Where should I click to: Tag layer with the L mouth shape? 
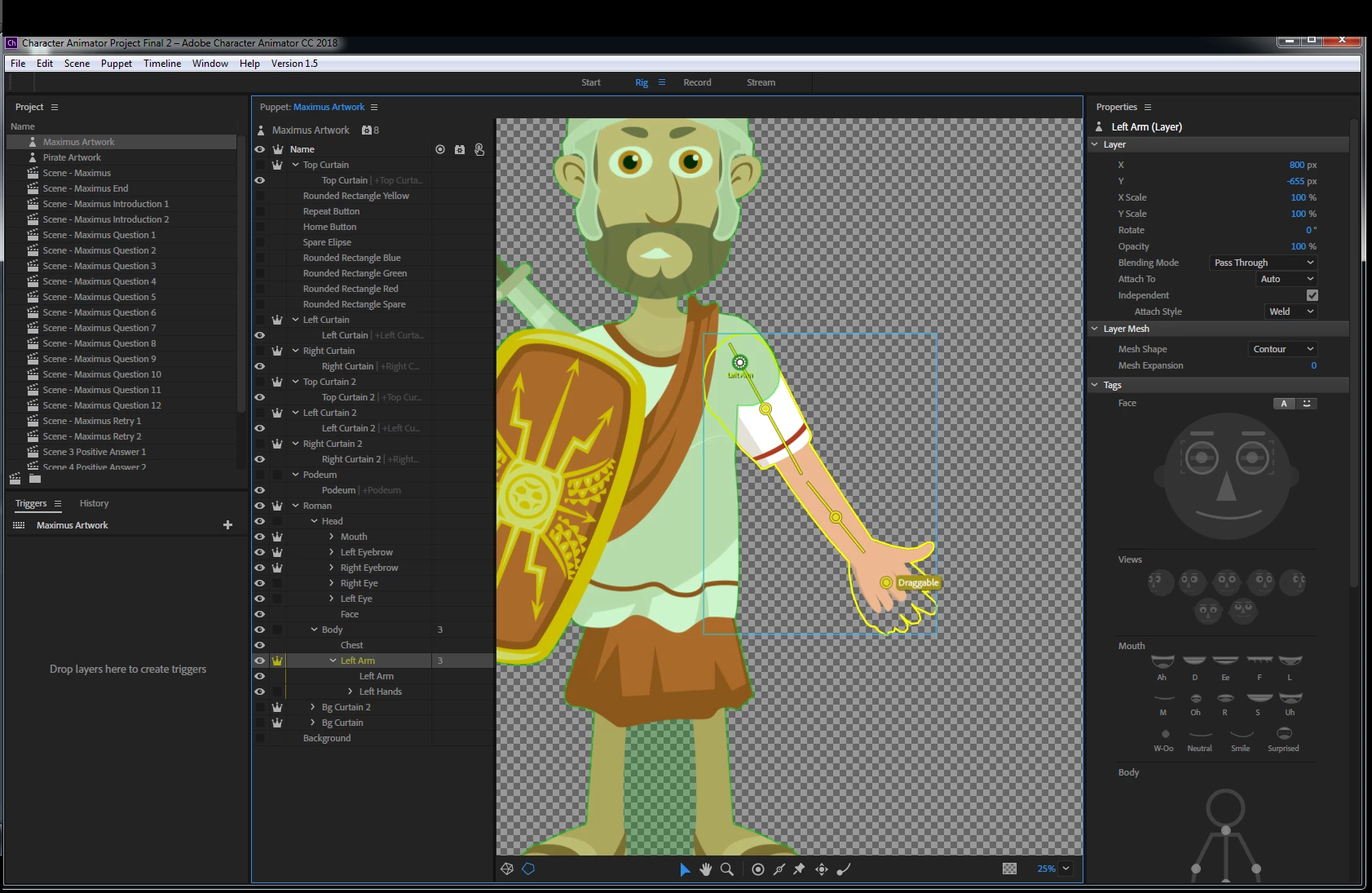tap(1290, 666)
